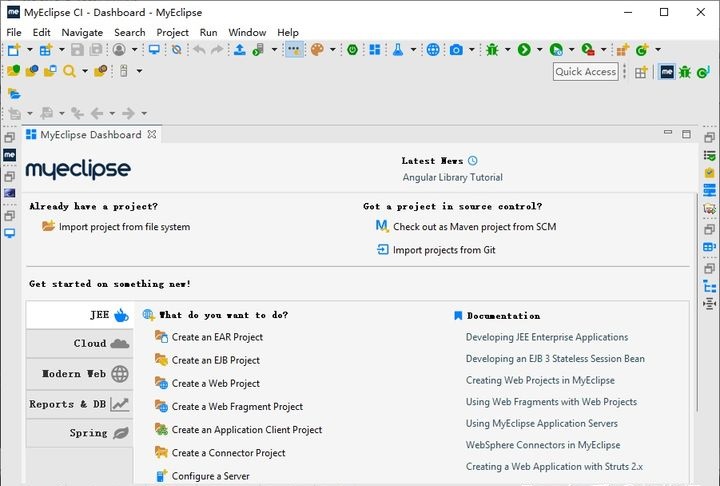Switch to the Debug perspective bug icon
The height and width of the screenshot is (486, 720).
click(685, 72)
